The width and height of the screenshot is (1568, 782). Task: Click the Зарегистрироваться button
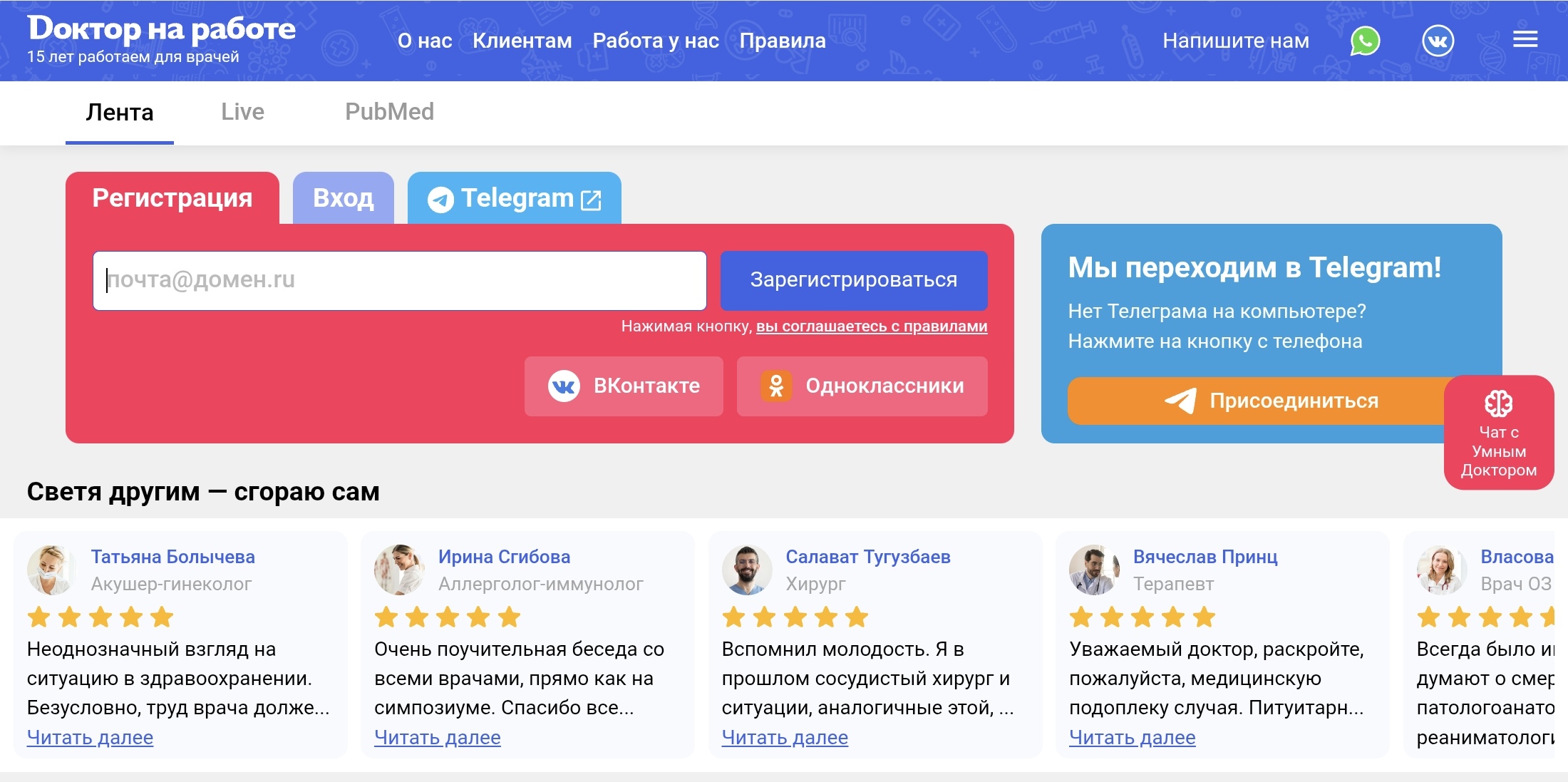pyautogui.click(x=854, y=280)
